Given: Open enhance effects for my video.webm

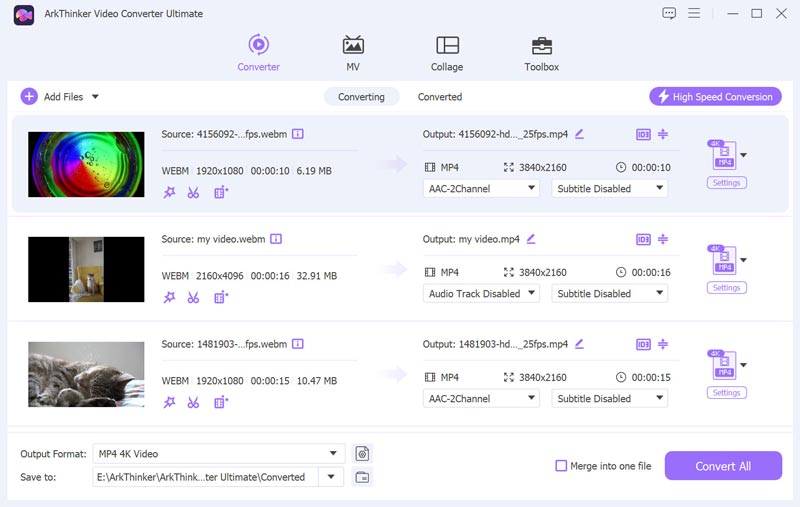Looking at the screenshot, I should [x=169, y=297].
